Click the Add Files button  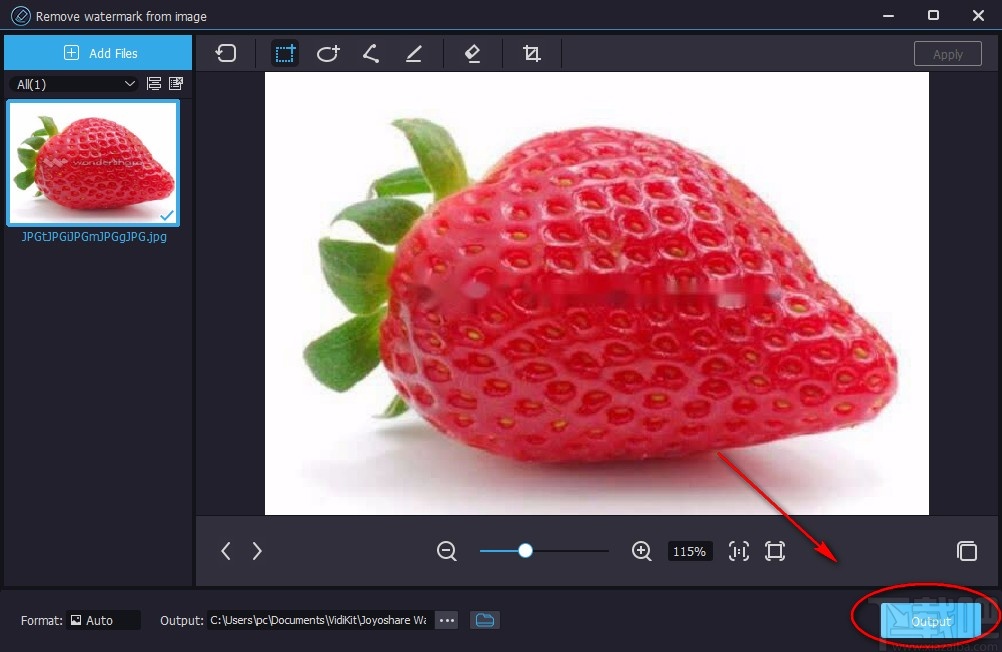[x=98, y=52]
